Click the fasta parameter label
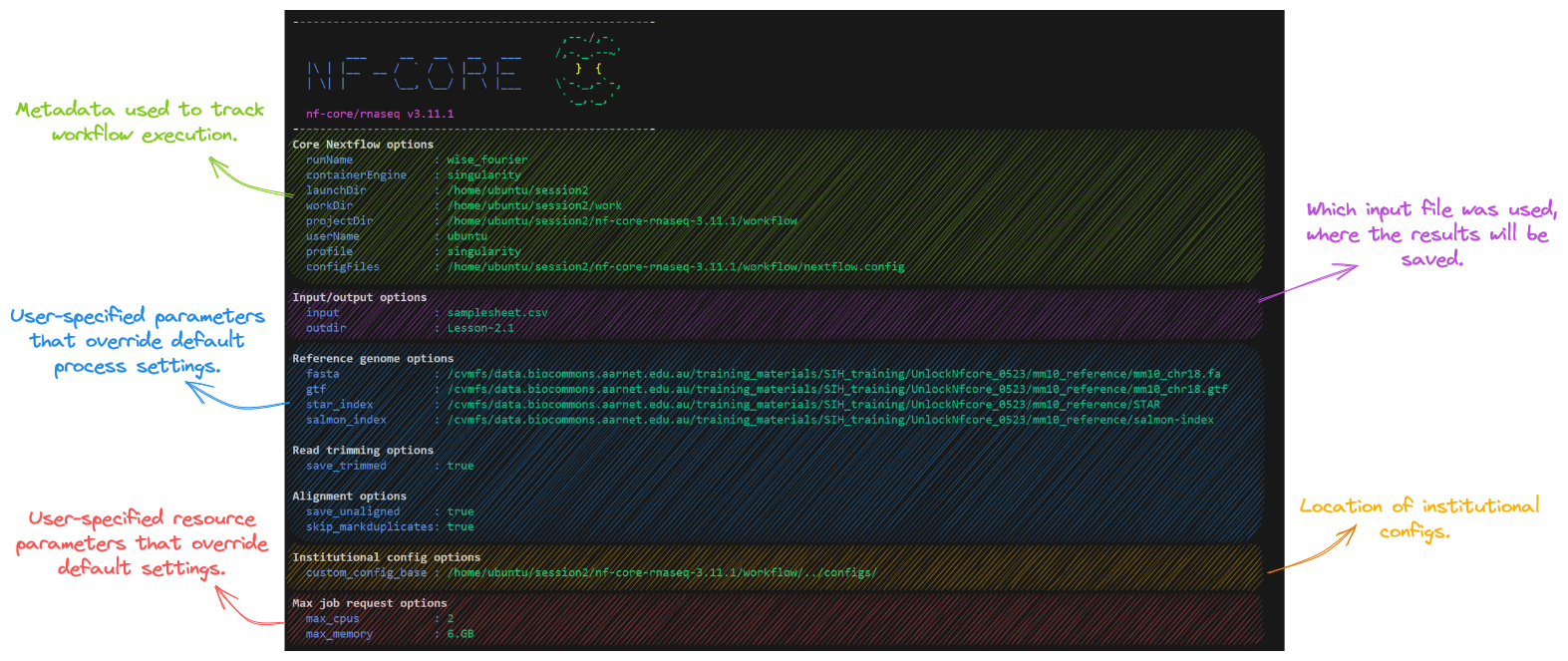 [323, 374]
